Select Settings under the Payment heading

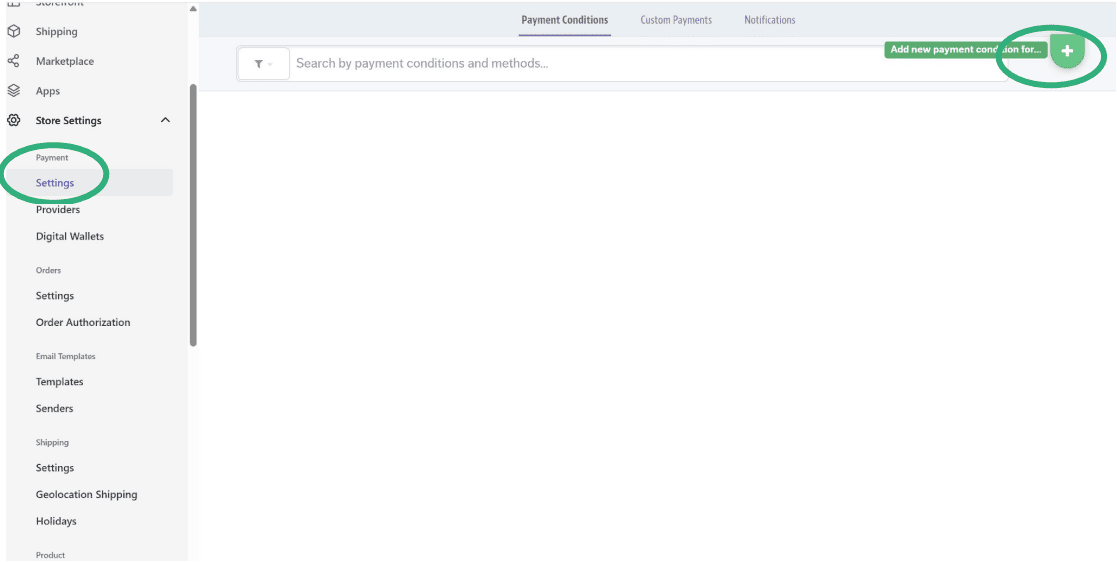(55, 183)
